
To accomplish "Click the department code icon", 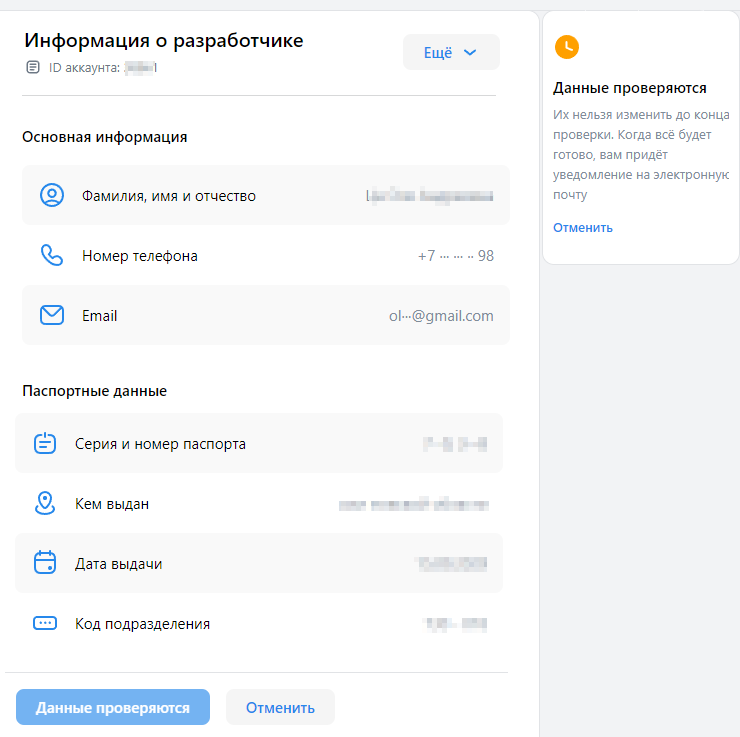I will click(x=45, y=623).
